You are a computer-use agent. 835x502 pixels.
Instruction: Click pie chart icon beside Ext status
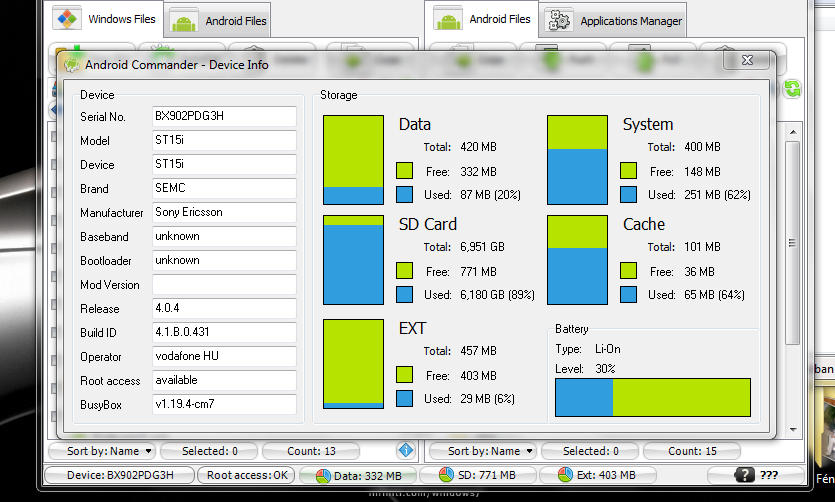click(x=565, y=474)
